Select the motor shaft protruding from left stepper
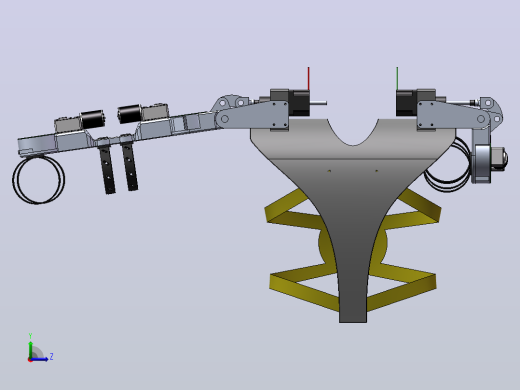This screenshot has height=390, width=520. 318,103
